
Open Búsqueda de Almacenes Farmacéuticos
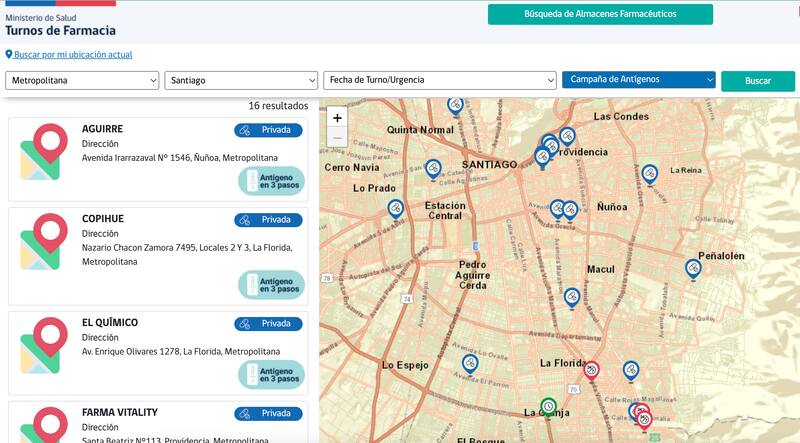(600, 14)
